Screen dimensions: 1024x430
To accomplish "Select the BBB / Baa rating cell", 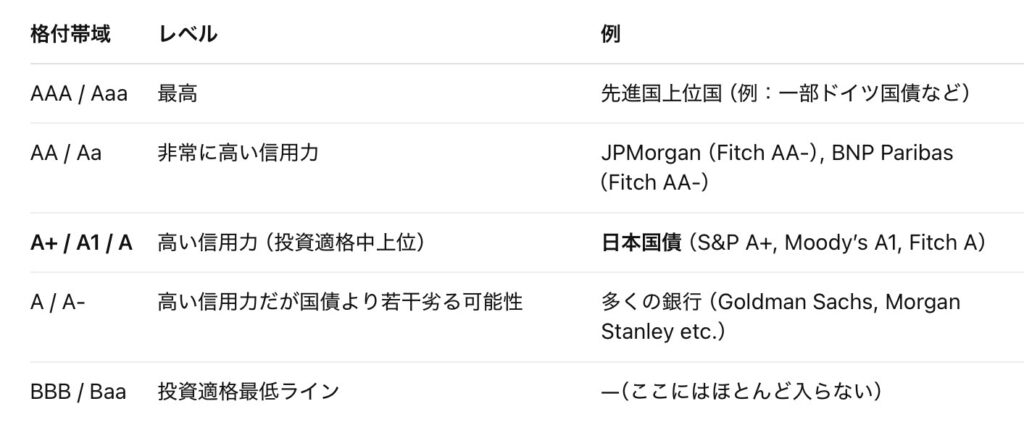I will click(x=78, y=391).
